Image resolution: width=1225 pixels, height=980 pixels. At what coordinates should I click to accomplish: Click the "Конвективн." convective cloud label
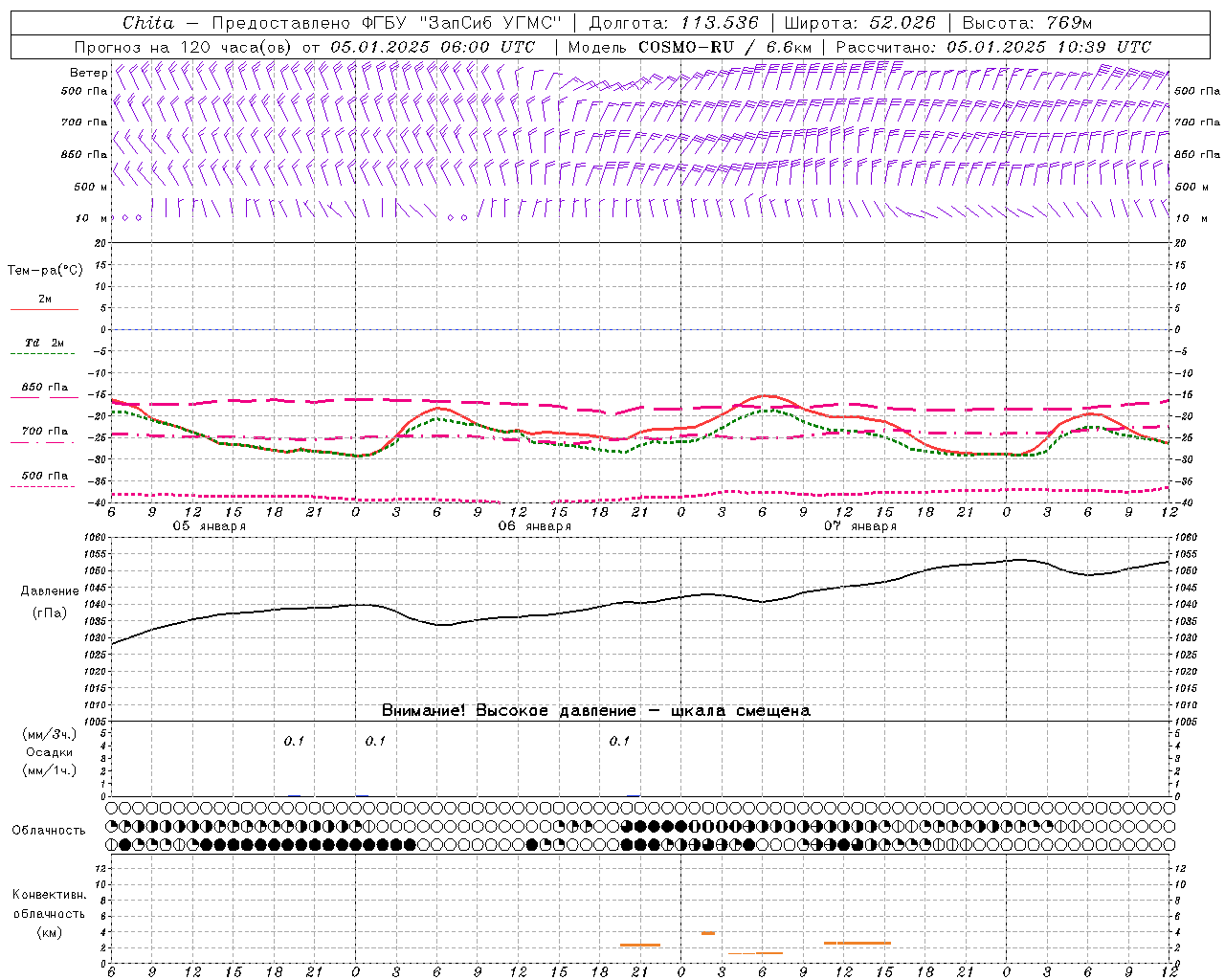coord(49,895)
